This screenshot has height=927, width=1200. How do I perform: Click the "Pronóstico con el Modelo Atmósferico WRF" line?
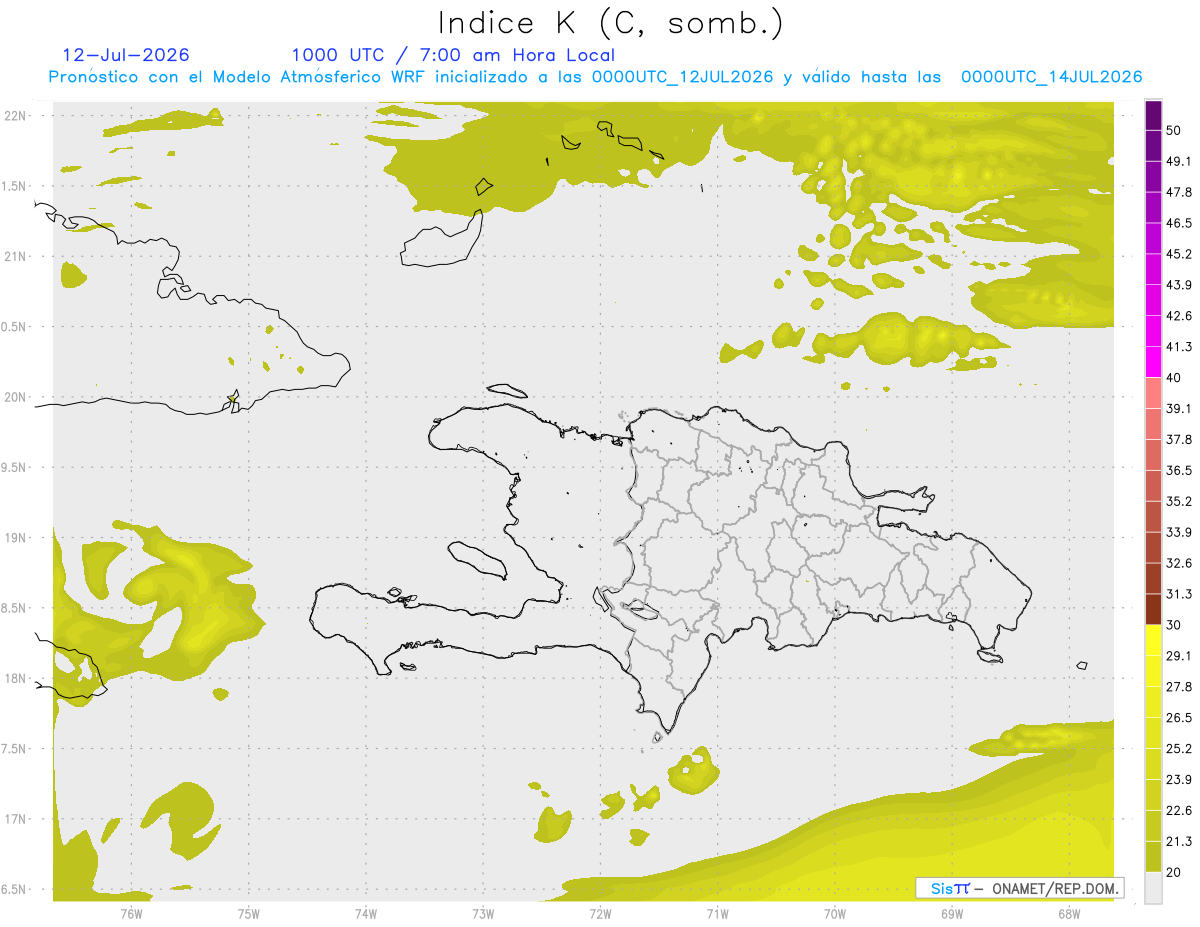tap(595, 77)
